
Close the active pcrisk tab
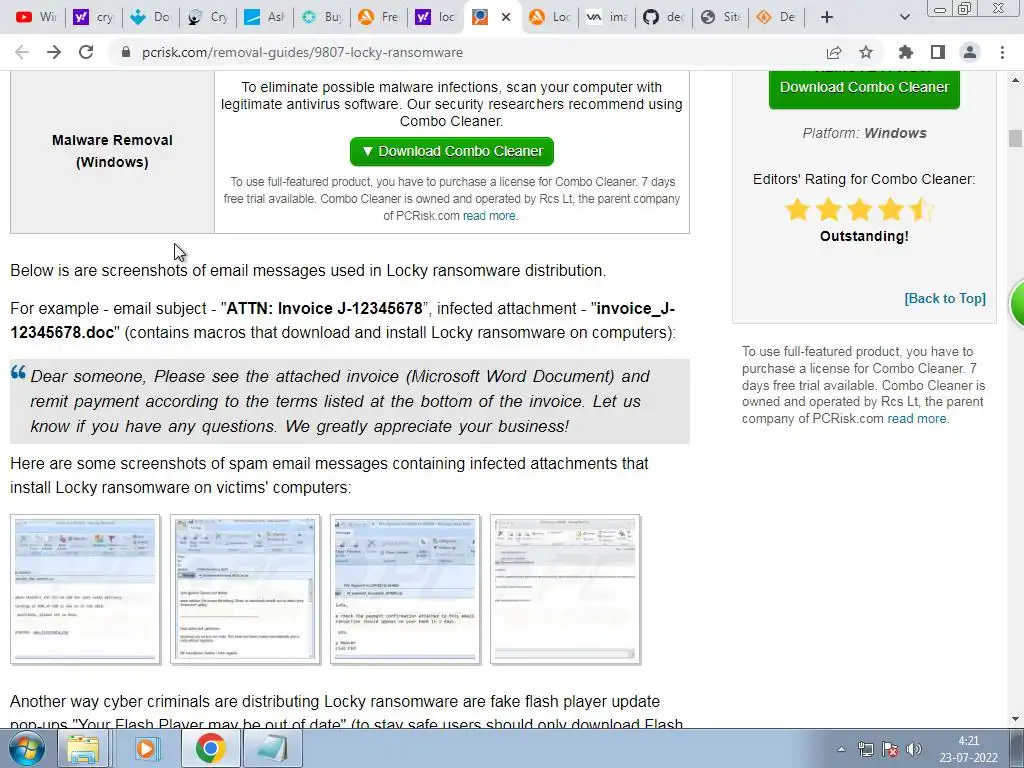pos(505,17)
